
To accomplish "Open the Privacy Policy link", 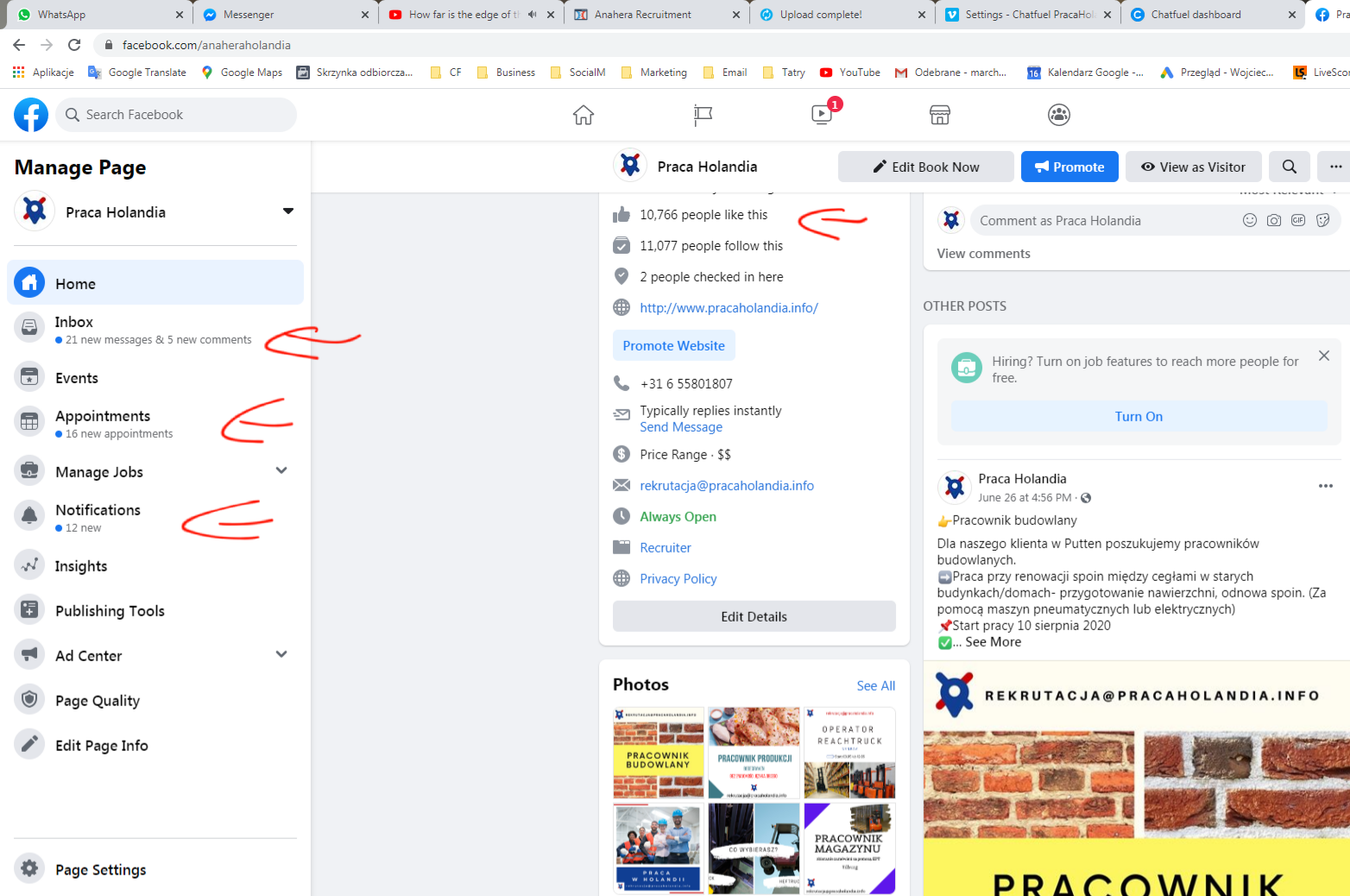I will pos(678,578).
